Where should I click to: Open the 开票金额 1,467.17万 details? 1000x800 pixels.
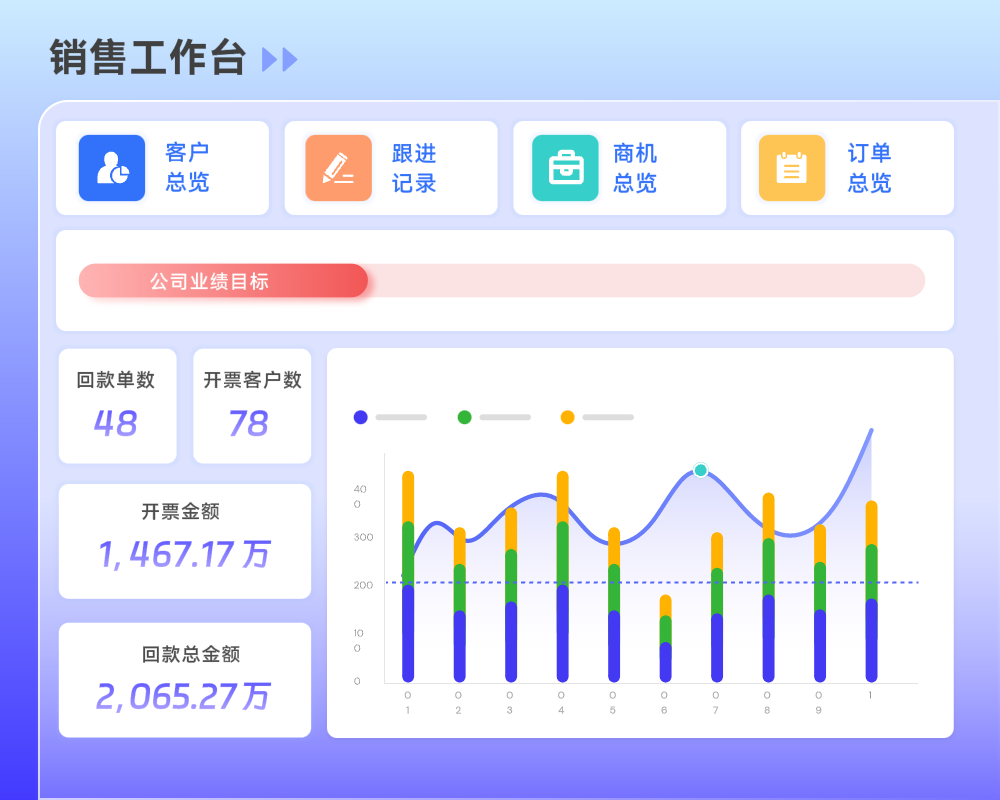coord(184,540)
